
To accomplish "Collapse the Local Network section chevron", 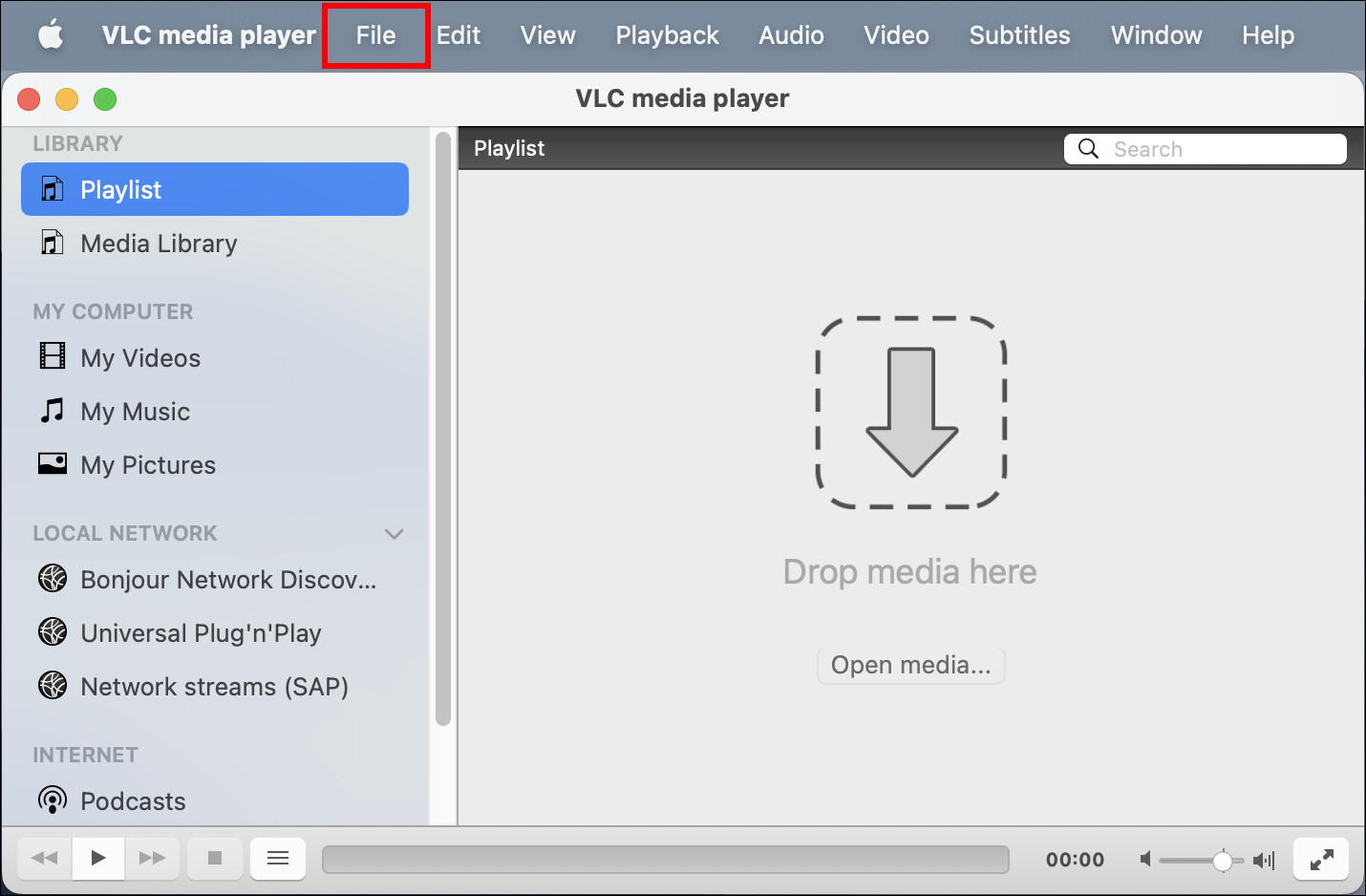I will click(x=395, y=533).
